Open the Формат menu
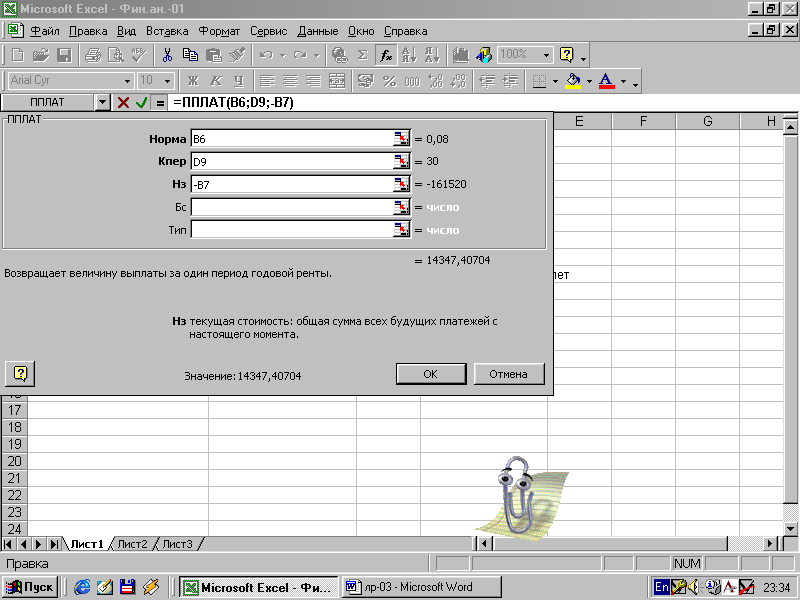Image resolution: width=800 pixels, height=600 pixels. click(x=219, y=31)
